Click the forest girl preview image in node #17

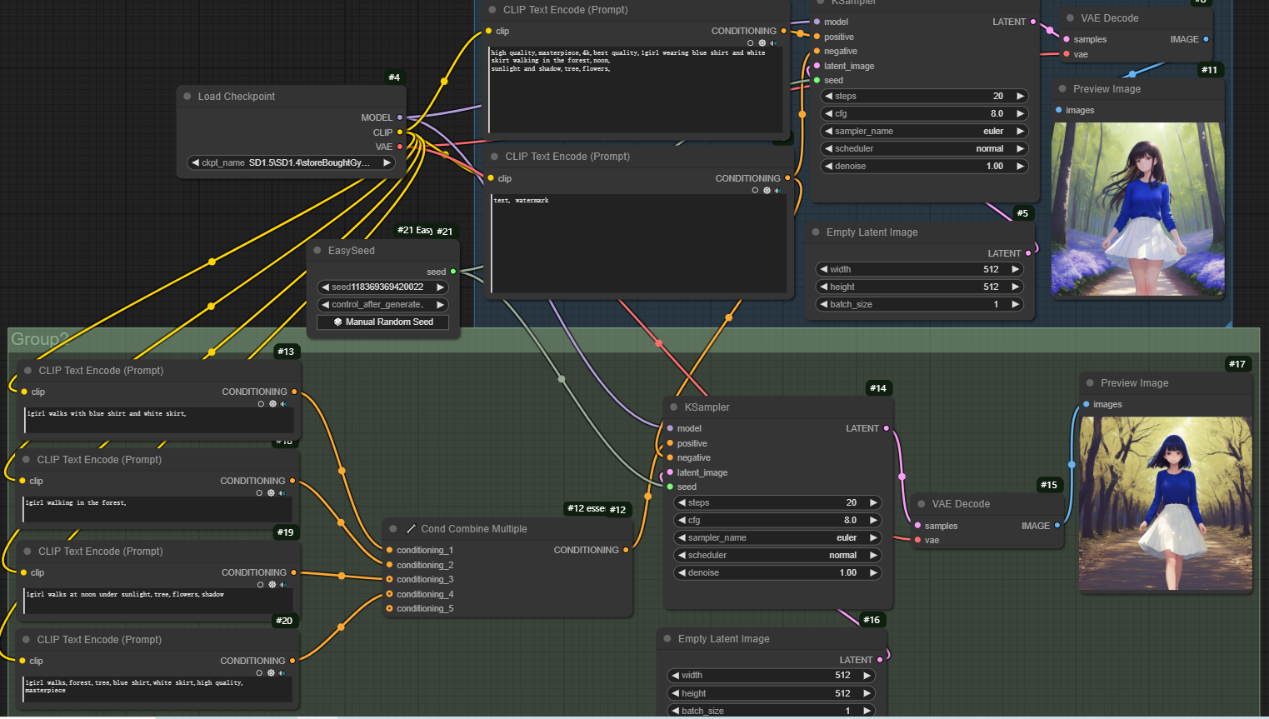(1165, 502)
